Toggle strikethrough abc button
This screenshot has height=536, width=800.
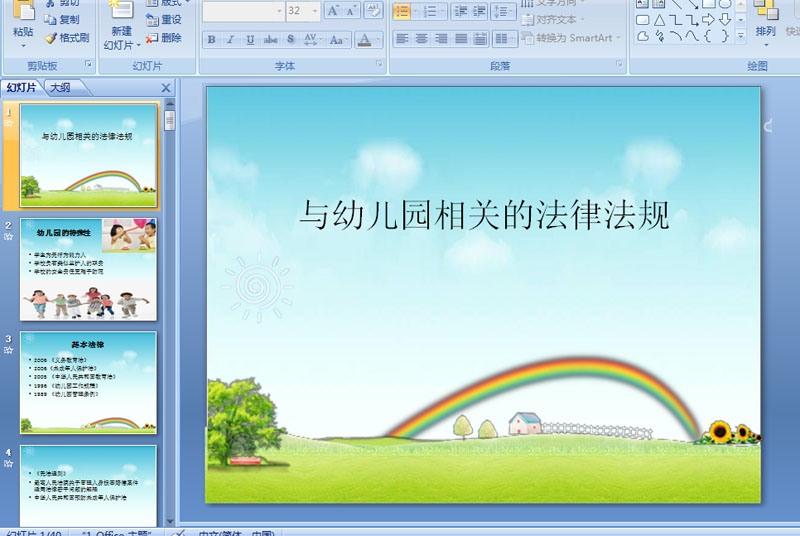tap(270, 39)
